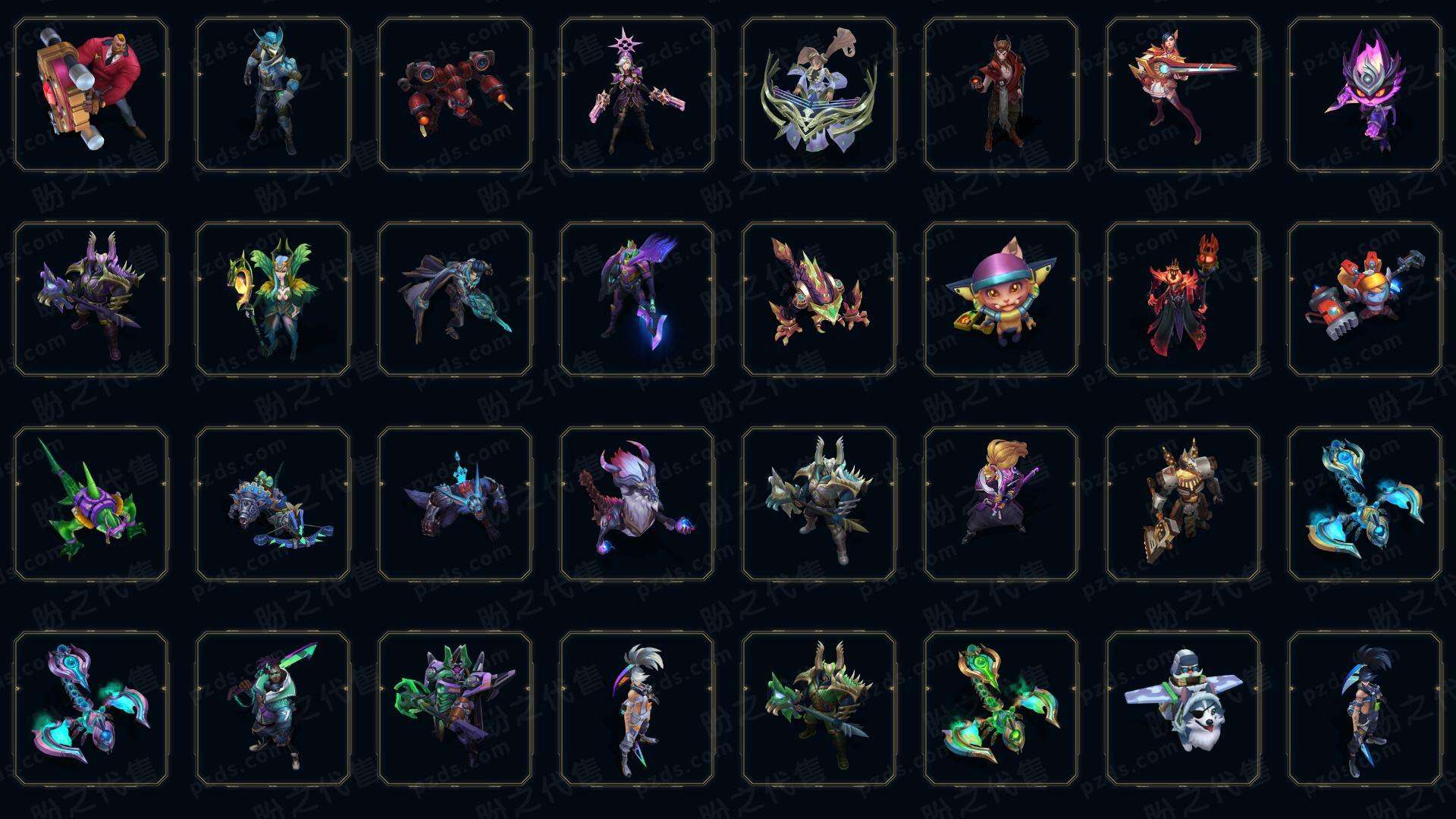Open the red crab robot skin

click(x=455, y=95)
